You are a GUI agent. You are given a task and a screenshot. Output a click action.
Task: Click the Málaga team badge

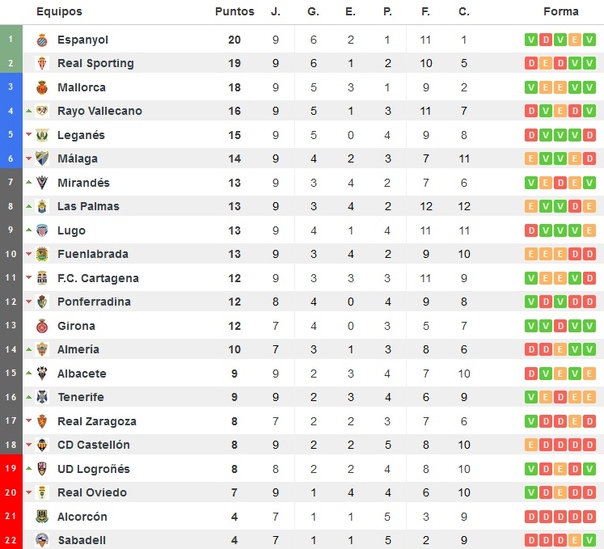(42, 159)
